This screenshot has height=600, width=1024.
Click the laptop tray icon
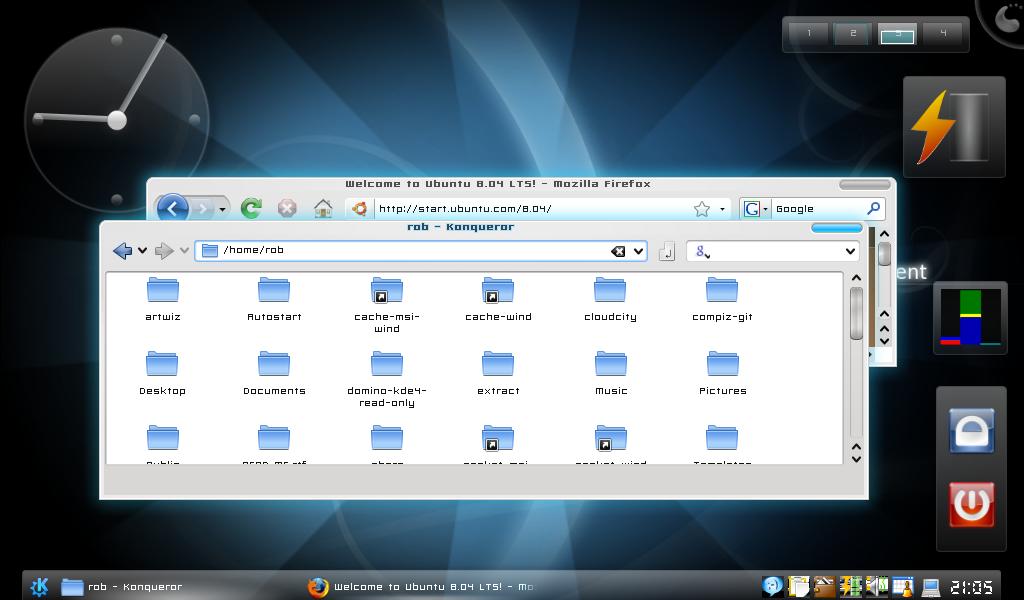click(x=930, y=587)
